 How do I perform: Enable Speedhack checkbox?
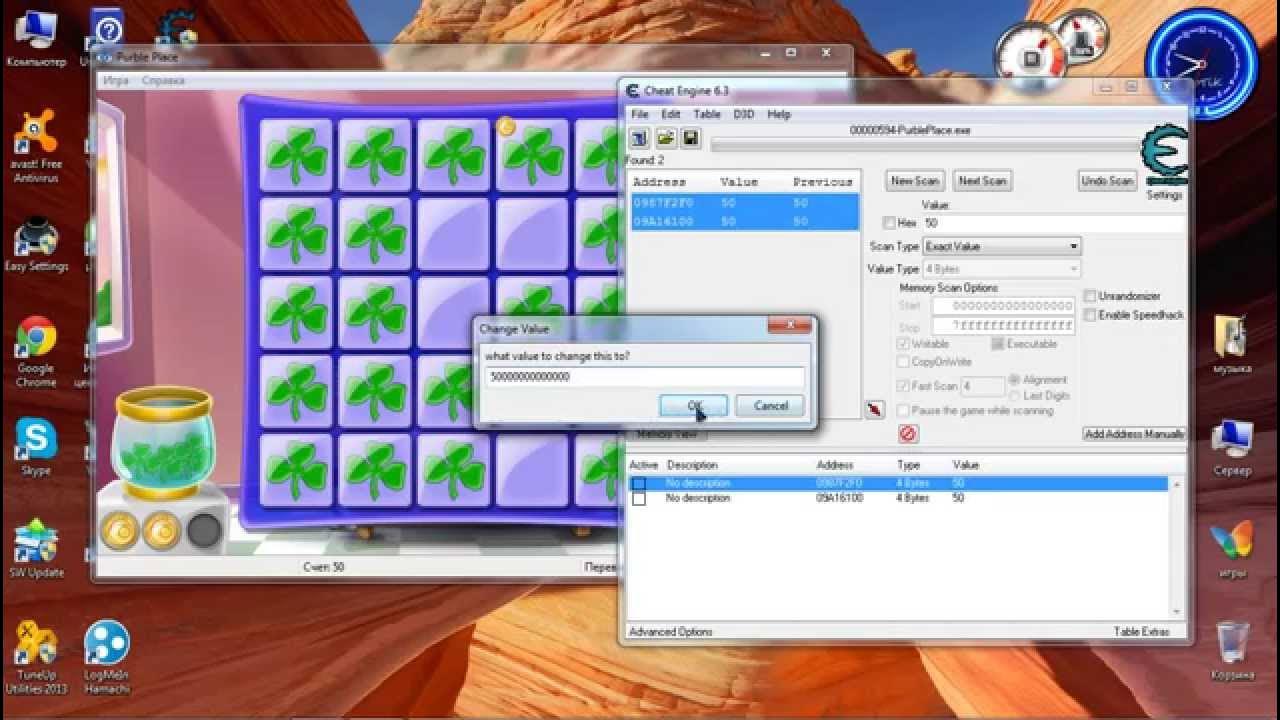point(1090,315)
